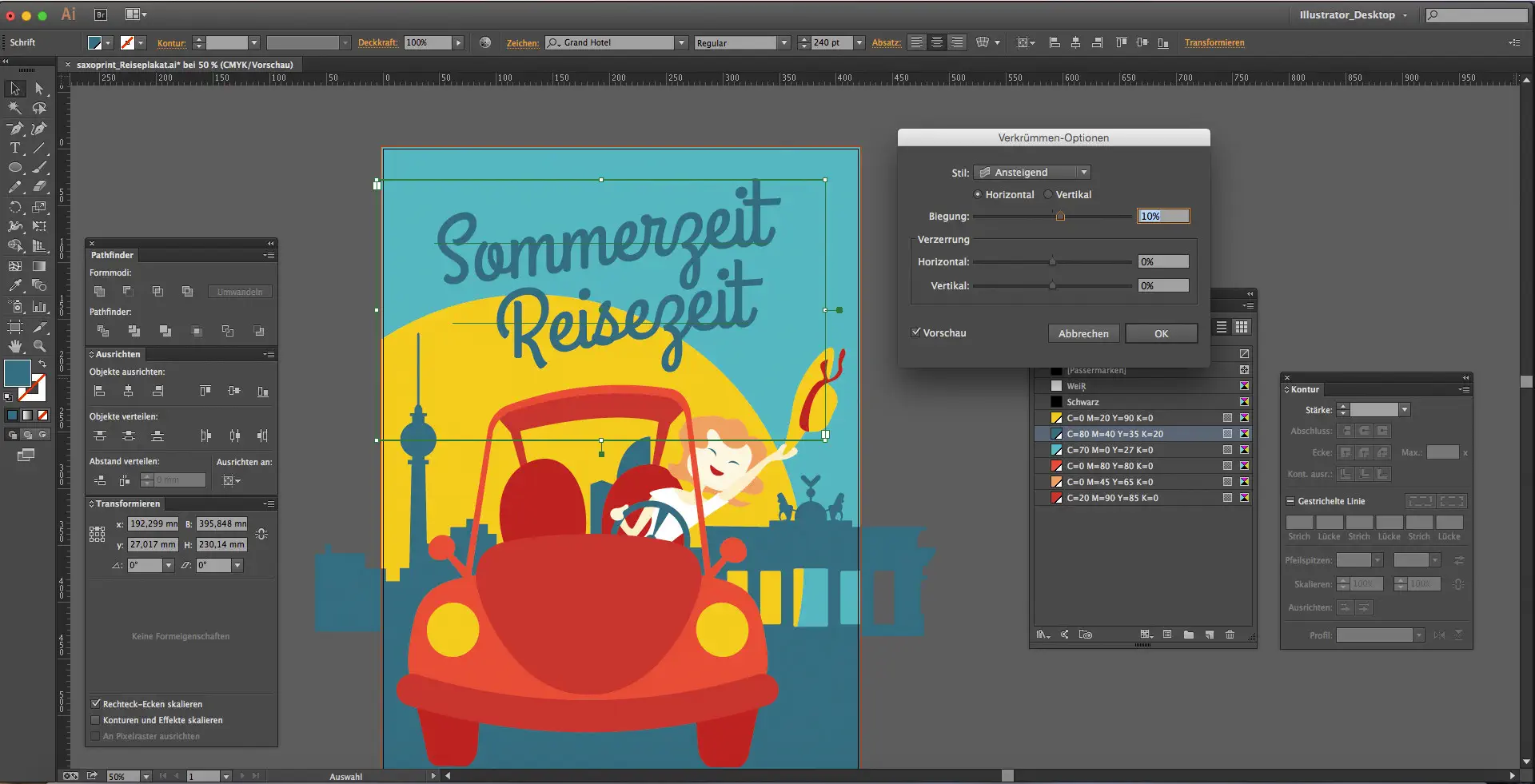Select the Pen tool

14,129
